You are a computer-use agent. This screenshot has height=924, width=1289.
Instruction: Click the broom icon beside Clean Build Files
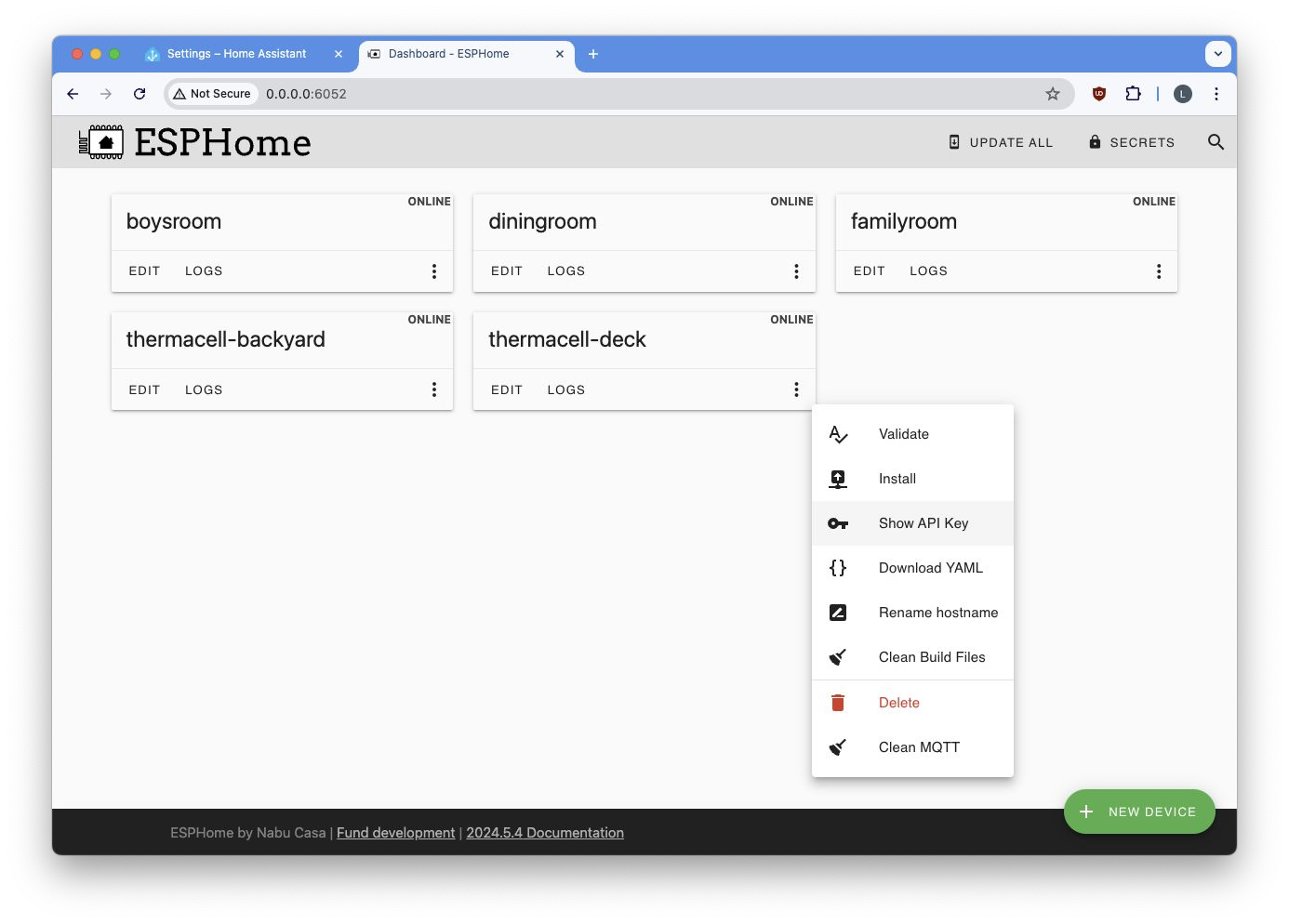point(838,657)
